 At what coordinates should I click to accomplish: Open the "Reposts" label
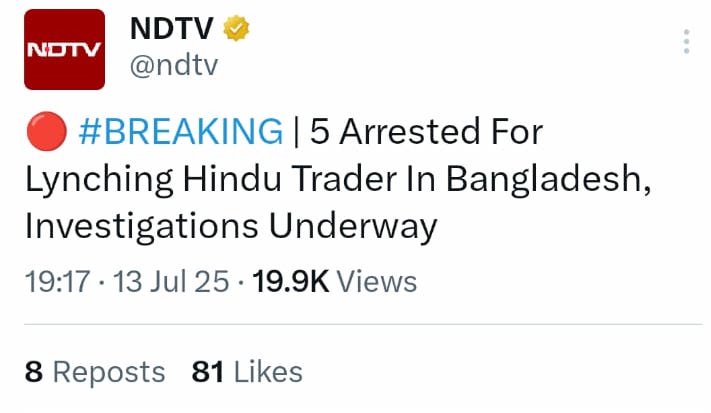pos(109,372)
